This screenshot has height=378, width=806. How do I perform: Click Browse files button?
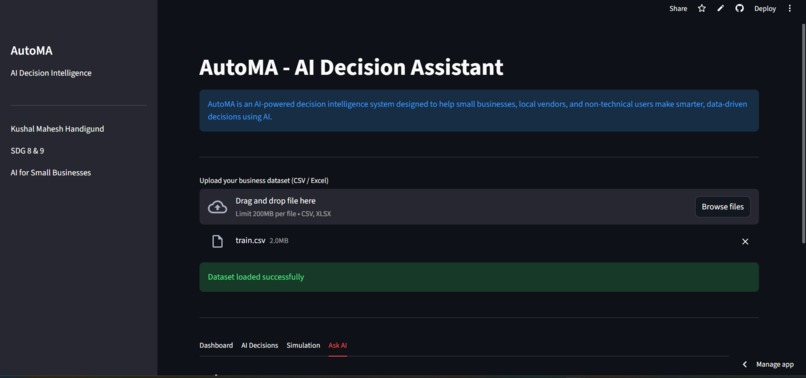coord(722,207)
